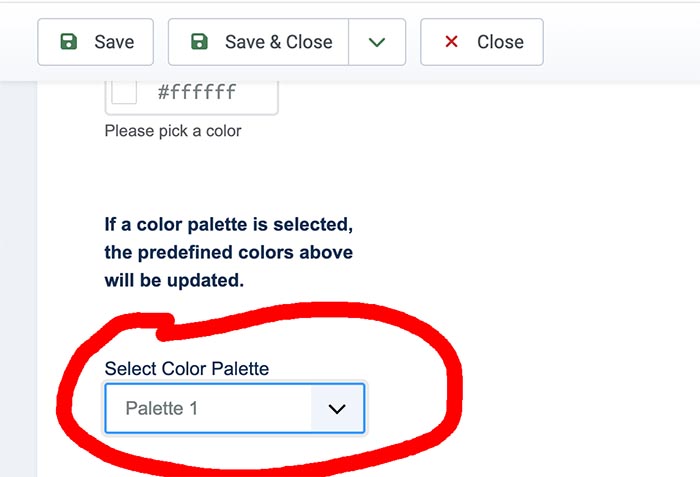Image resolution: width=700 pixels, height=477 pixels.
Task: Click the Save & Close button text
Action: [279, 42]
